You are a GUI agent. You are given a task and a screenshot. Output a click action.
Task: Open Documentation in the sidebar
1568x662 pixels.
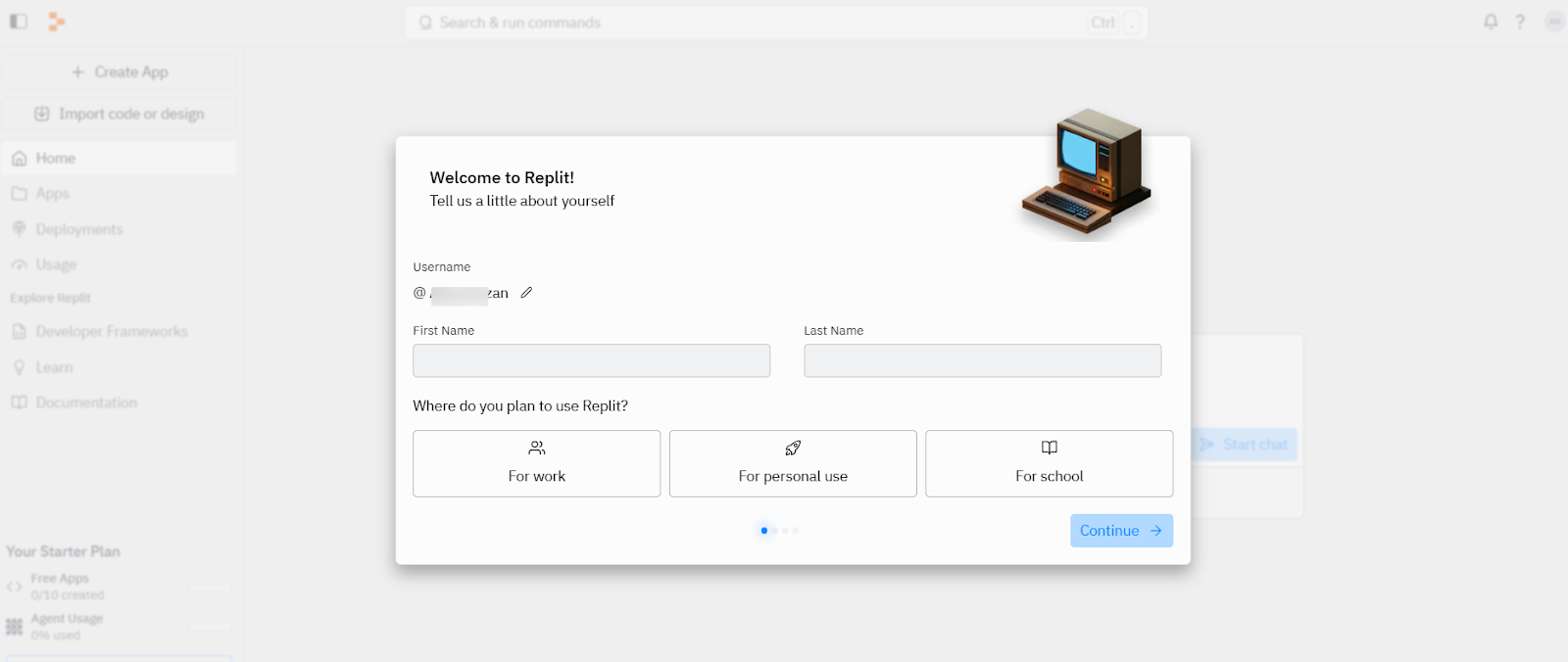tap(119, 402)
